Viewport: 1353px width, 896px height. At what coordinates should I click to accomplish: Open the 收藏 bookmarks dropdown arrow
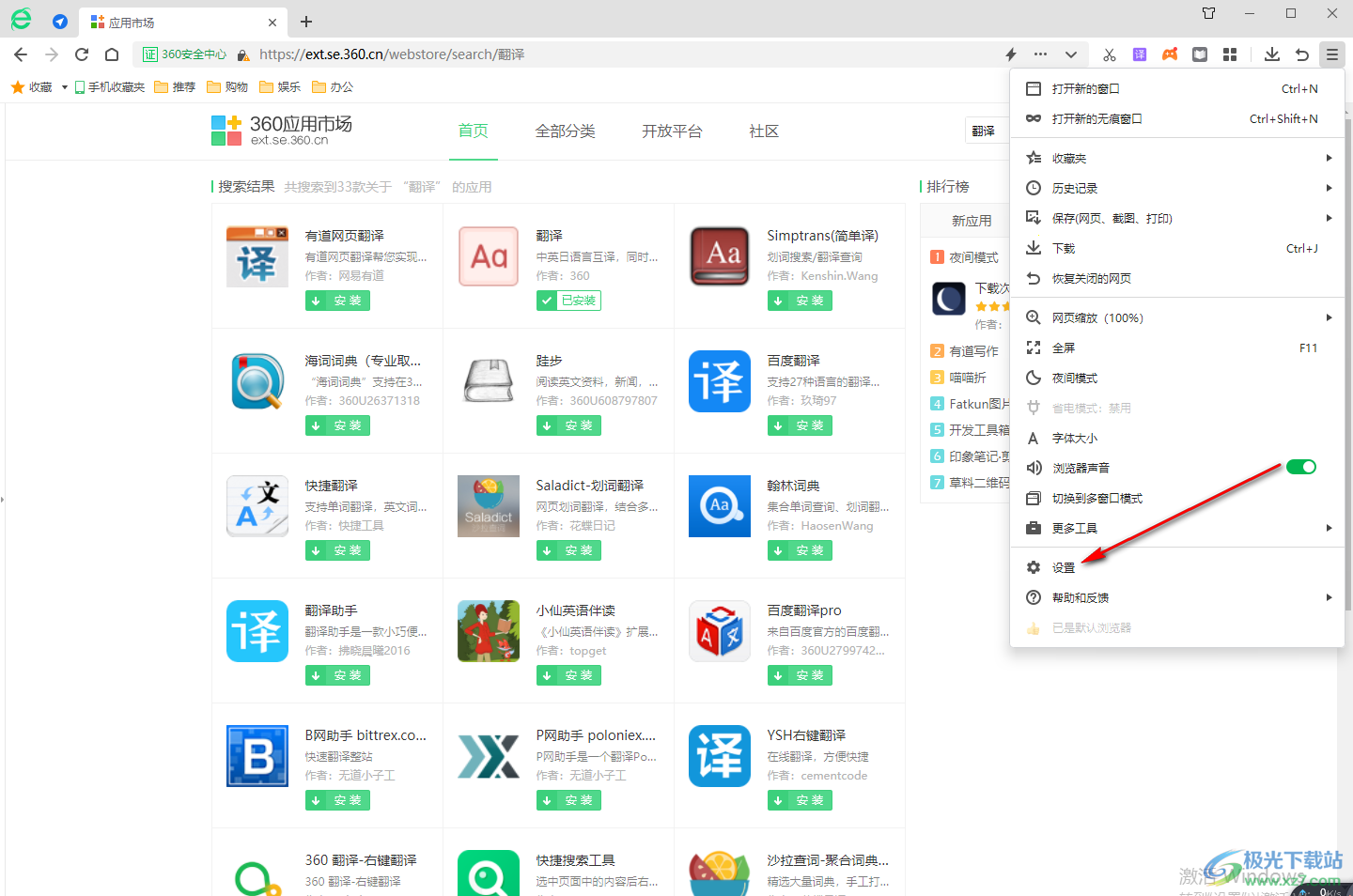click(x=64, y=87)
